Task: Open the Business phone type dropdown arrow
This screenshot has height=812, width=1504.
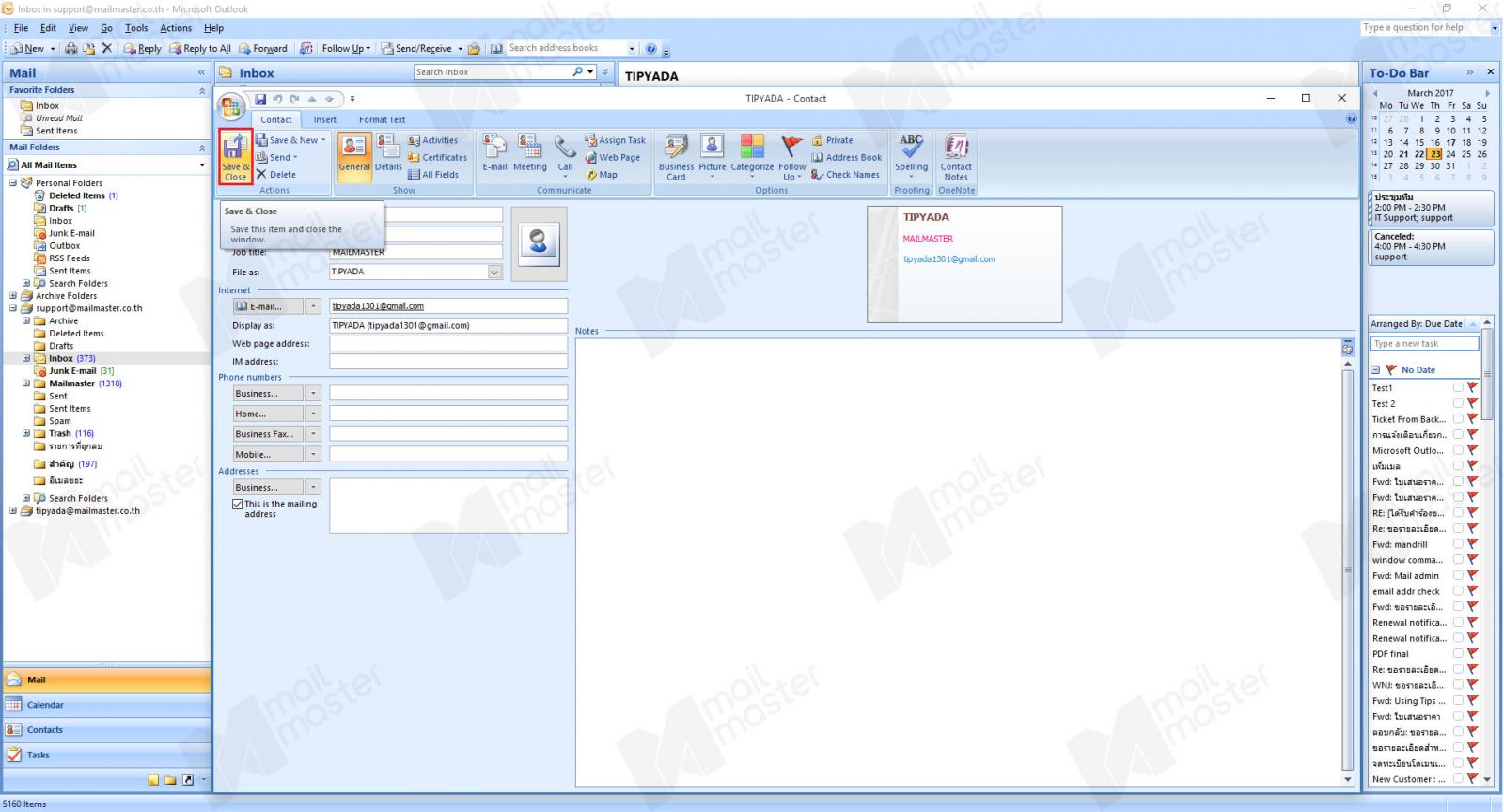Action: (314, 393)
